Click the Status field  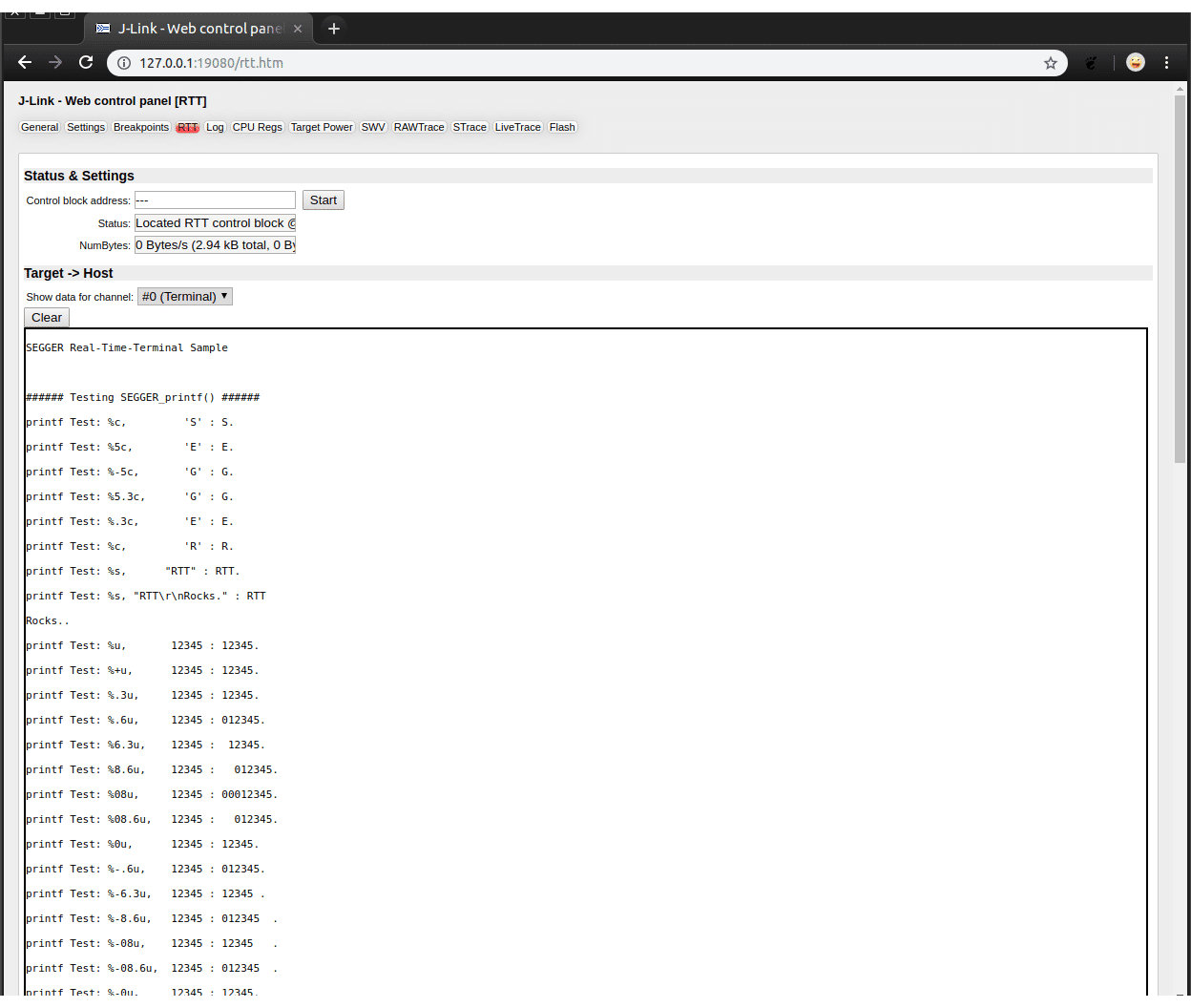coord(215,222)
